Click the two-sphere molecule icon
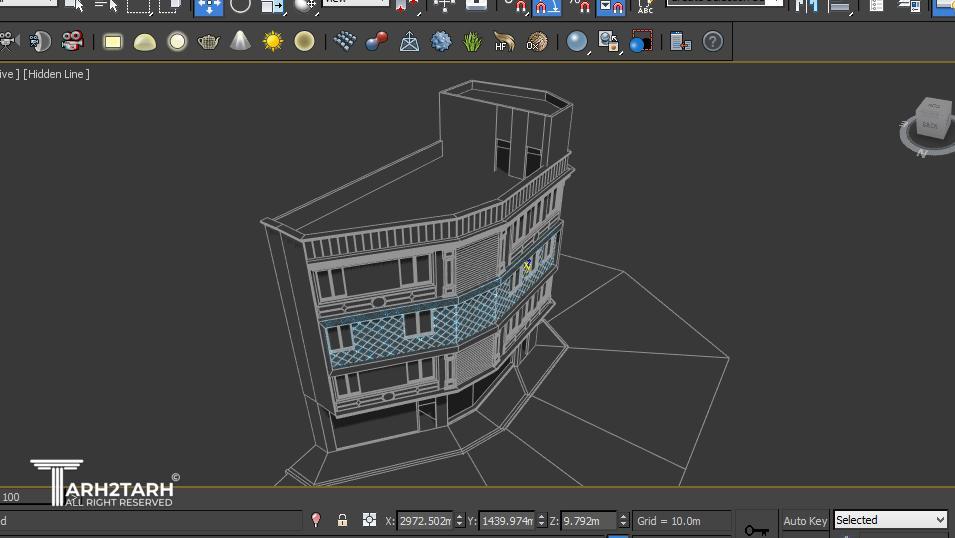955x538 pixels. [376, 41]
